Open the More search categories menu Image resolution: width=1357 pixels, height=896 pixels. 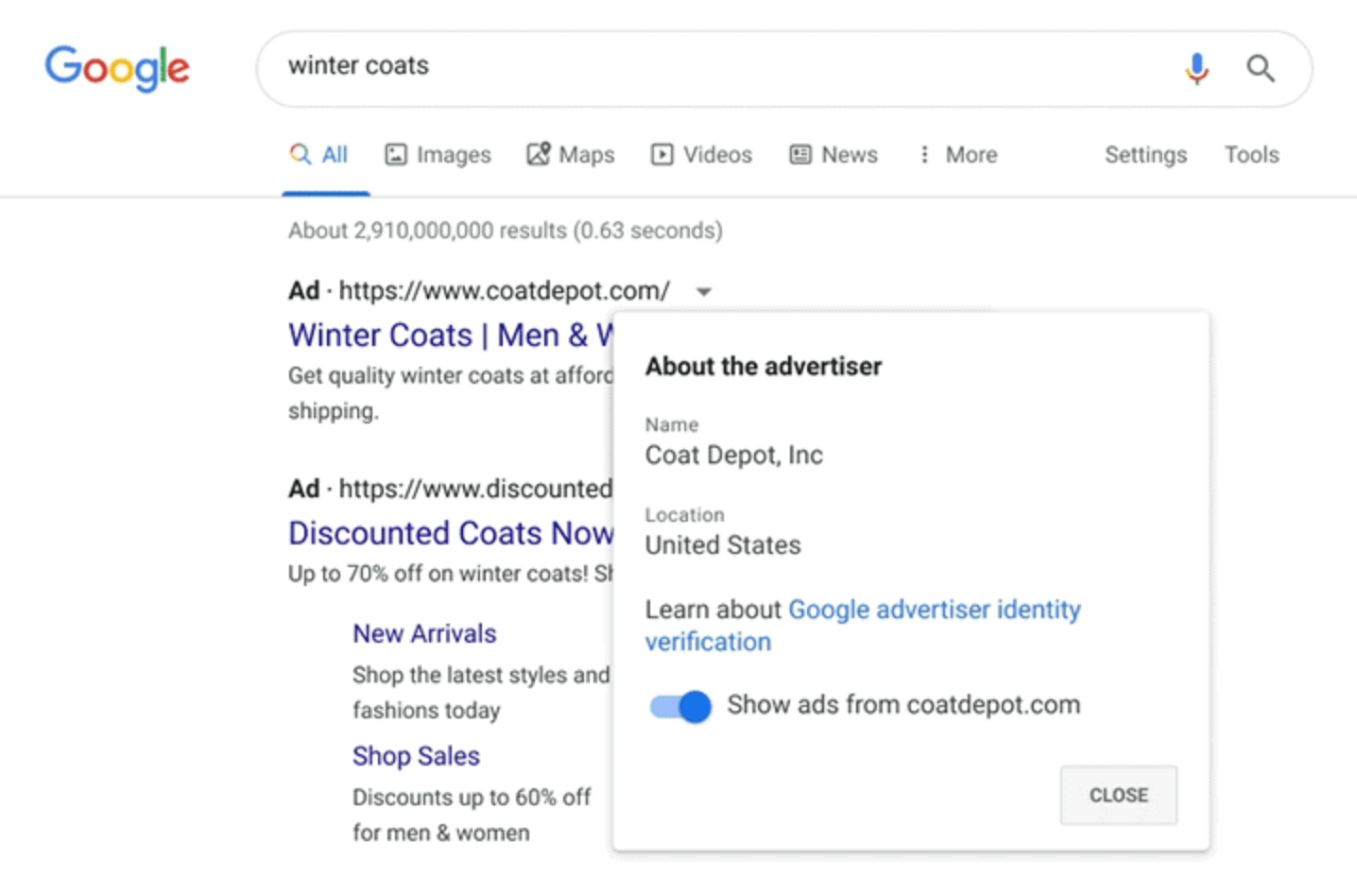[971, 154]
